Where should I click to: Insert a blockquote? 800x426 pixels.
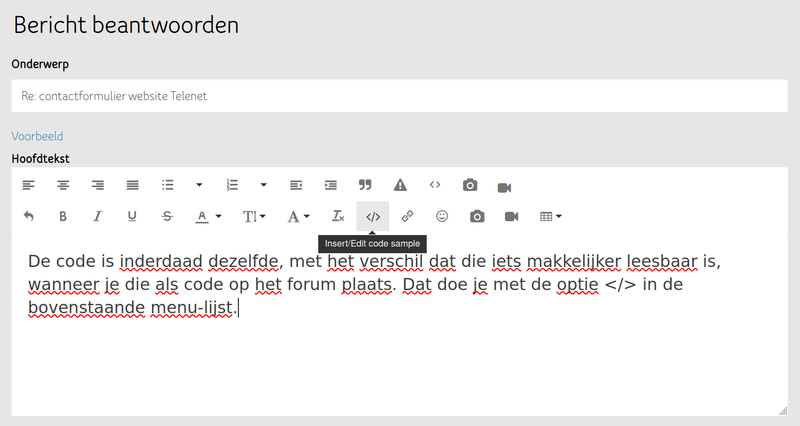point(365,185)
